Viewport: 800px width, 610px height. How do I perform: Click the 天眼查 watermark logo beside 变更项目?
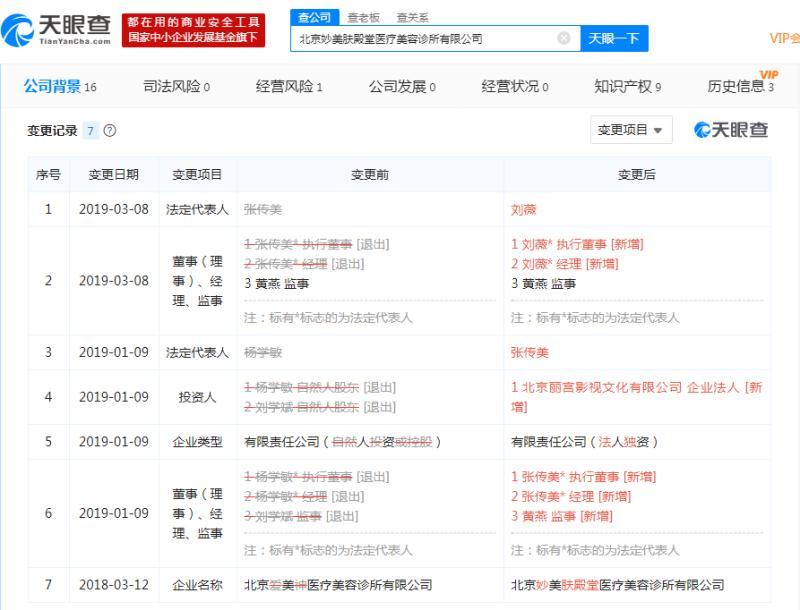731,130
